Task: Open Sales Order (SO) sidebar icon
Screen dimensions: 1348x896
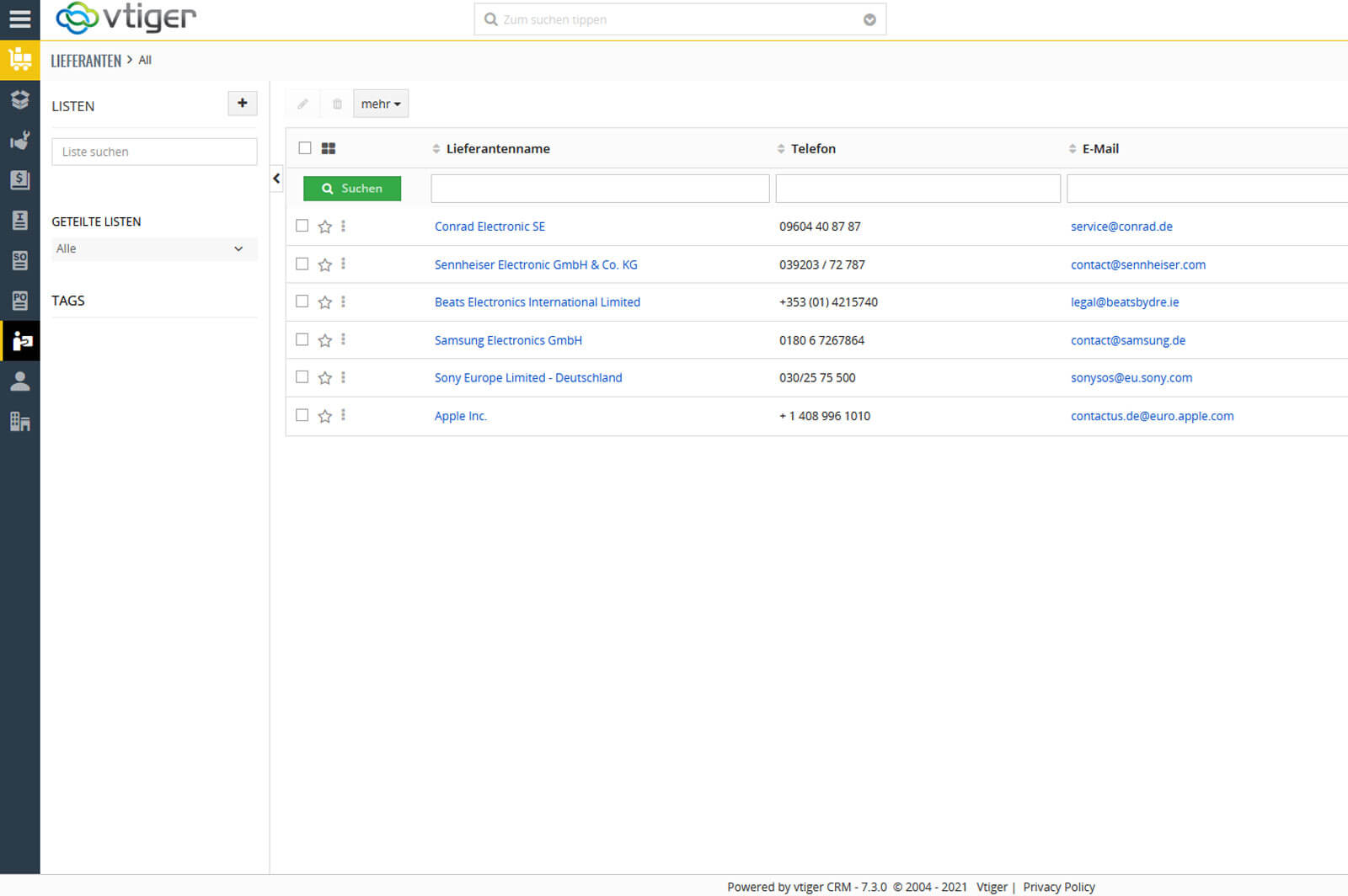Action: point(19,260)
